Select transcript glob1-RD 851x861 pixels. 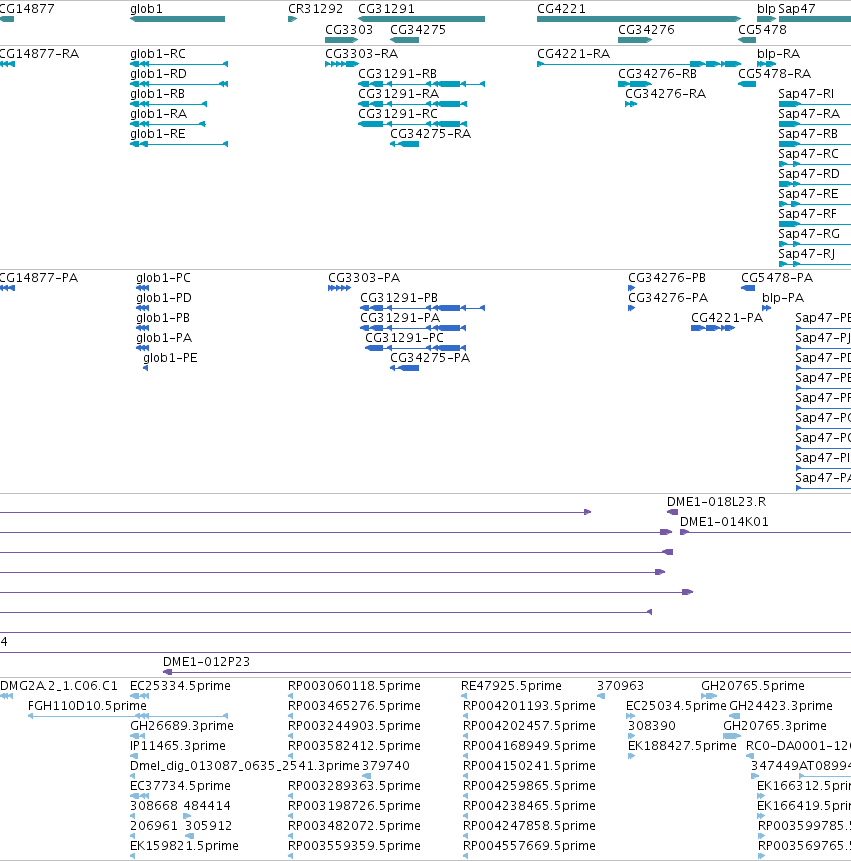pyautogui.click(x=179, y=84)
